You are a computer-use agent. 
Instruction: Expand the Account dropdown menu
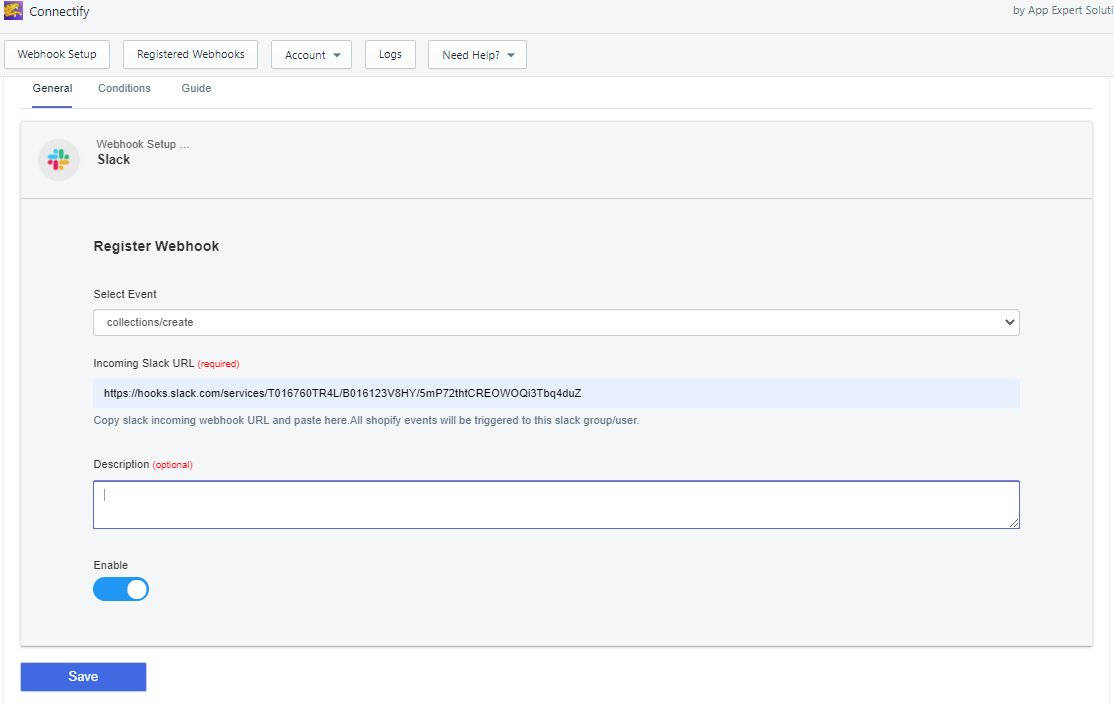point(311,55)
